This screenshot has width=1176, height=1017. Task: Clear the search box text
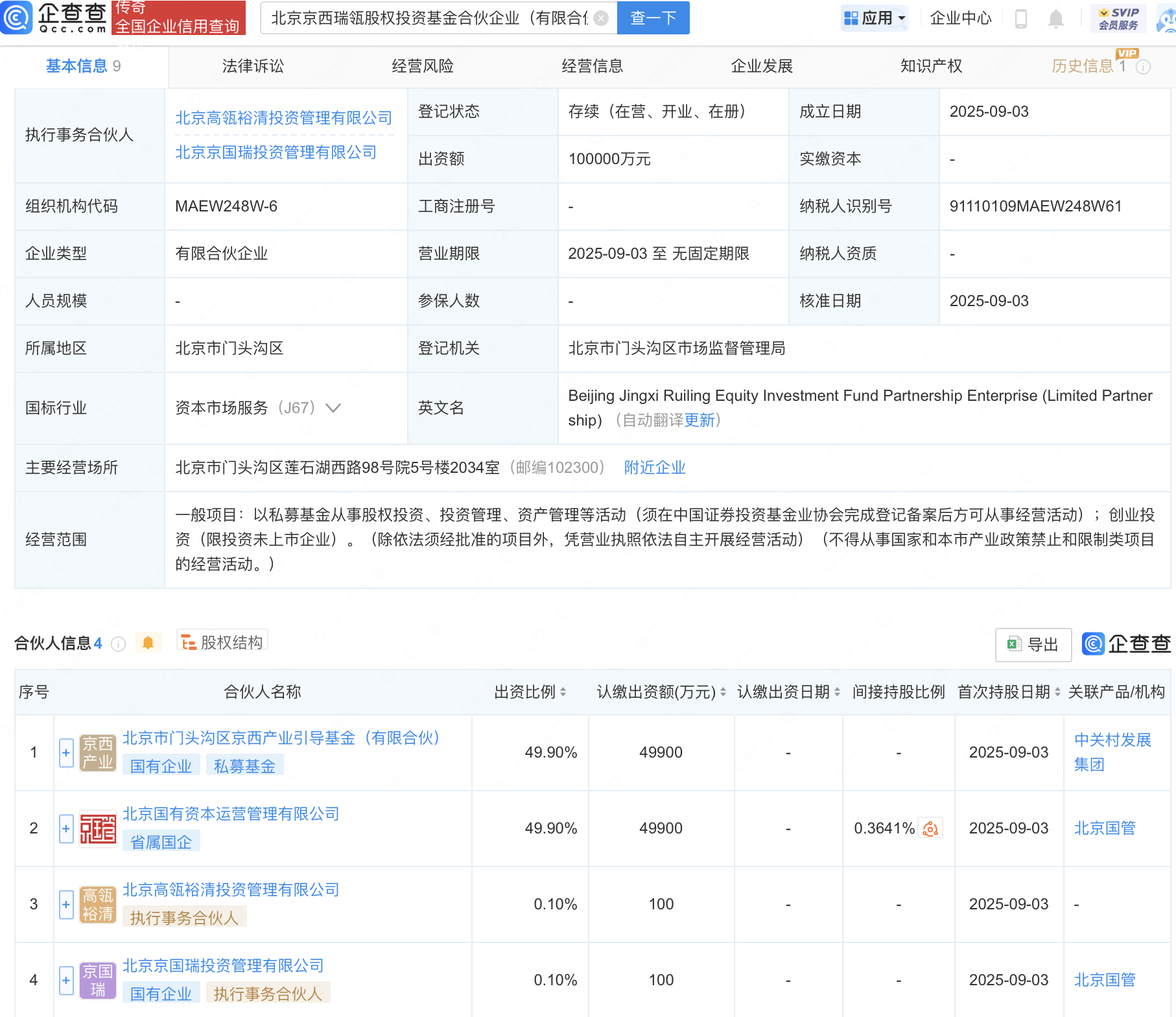[601, 18]
